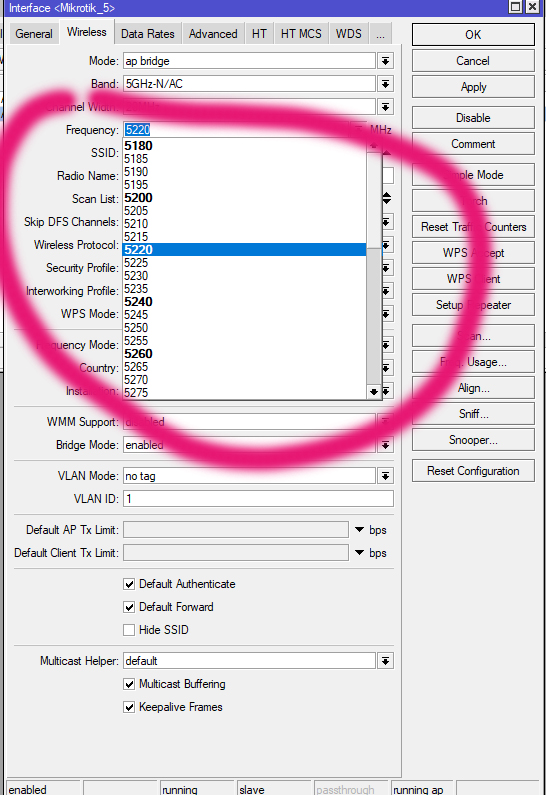Select frequency 5275 in list
This screenshot has width=546, height=795.
coord(244,392)
